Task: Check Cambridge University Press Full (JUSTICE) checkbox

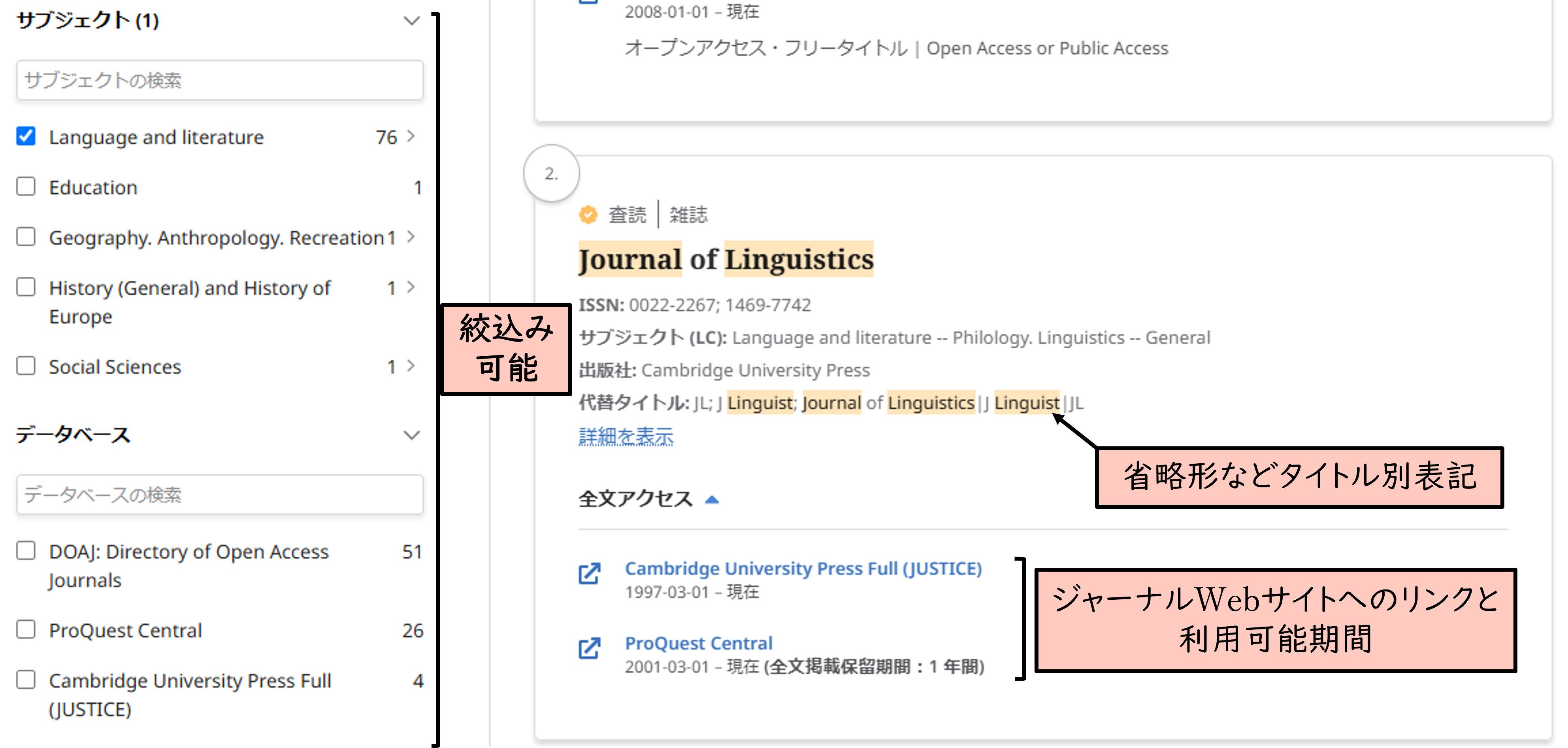Action: pos(26,680)
